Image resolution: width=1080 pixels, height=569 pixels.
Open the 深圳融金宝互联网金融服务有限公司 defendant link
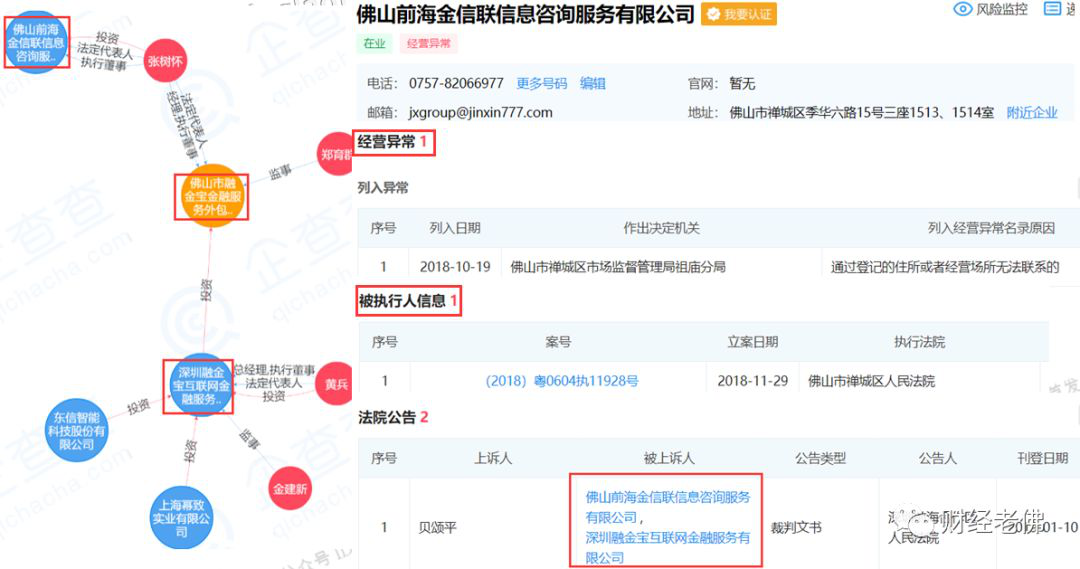pyautogui.click(x=667, y=547)
